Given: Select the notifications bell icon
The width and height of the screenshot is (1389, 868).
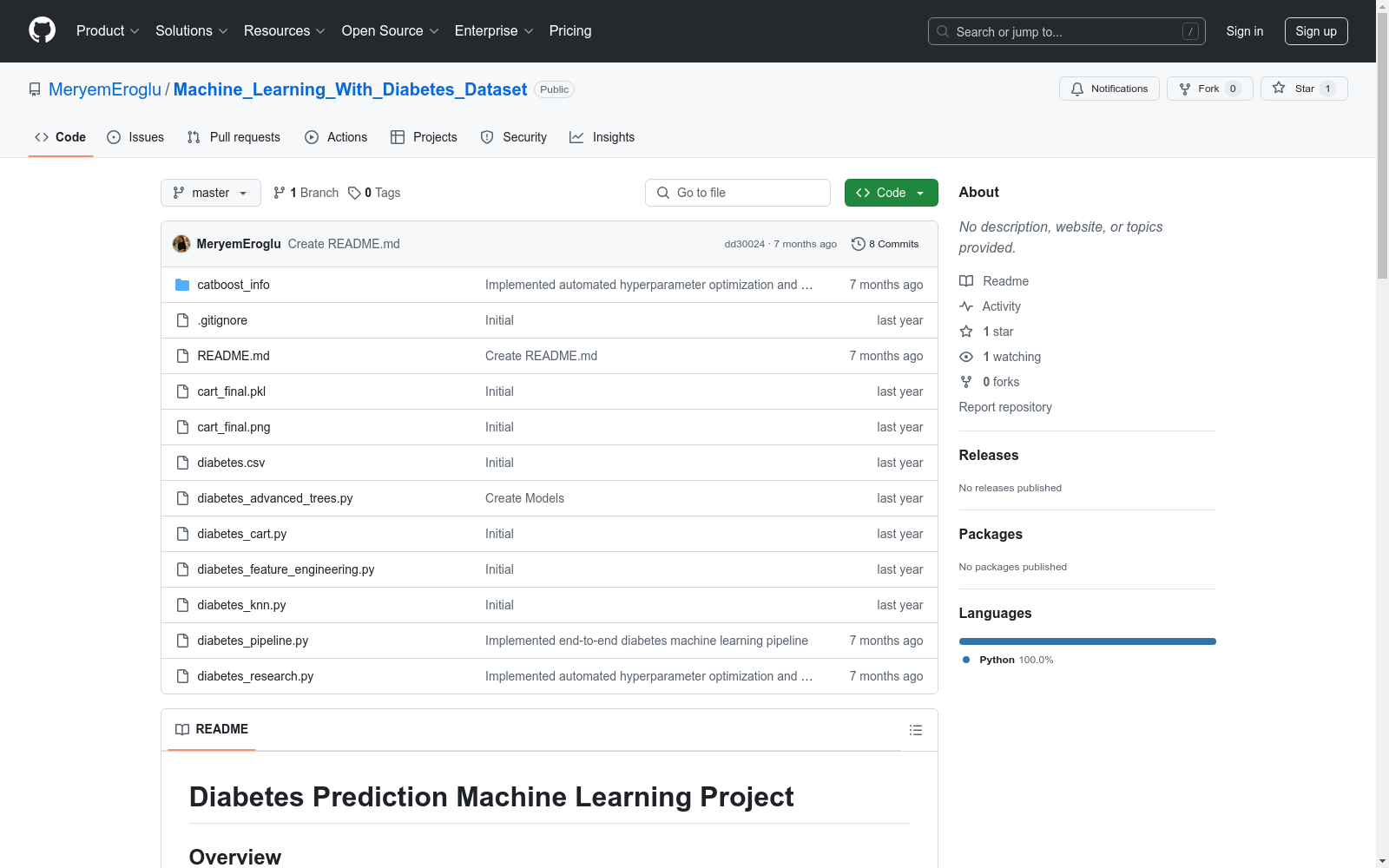Looking at the screenshot, I should 1077,89.
